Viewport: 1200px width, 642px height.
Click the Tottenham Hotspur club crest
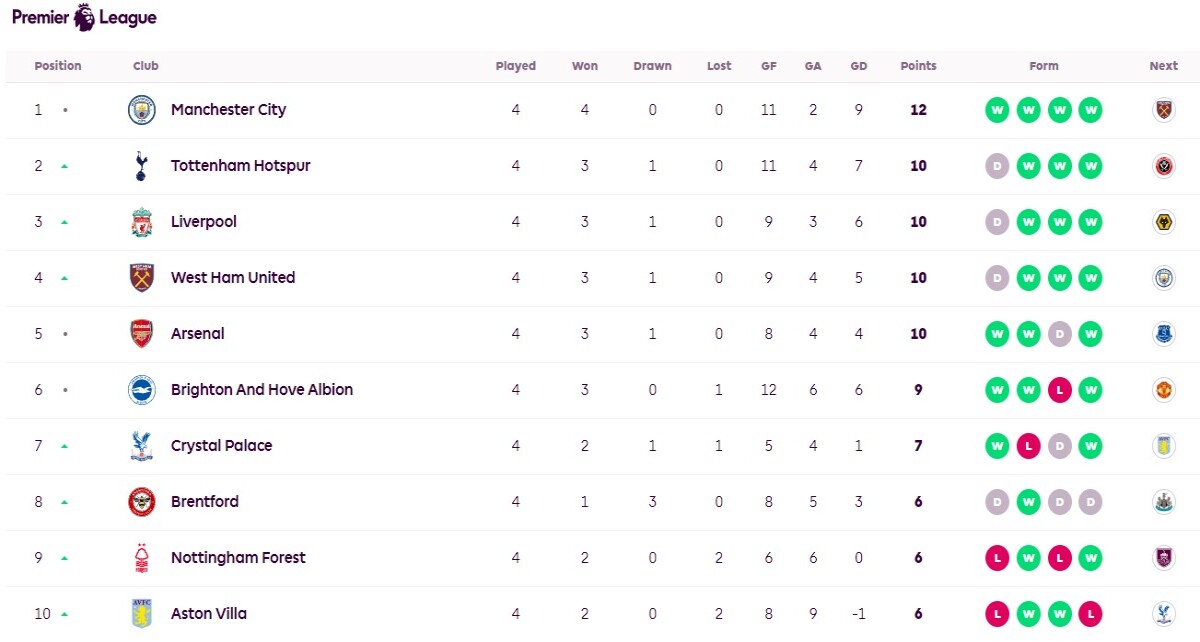[x=142, y=166]
